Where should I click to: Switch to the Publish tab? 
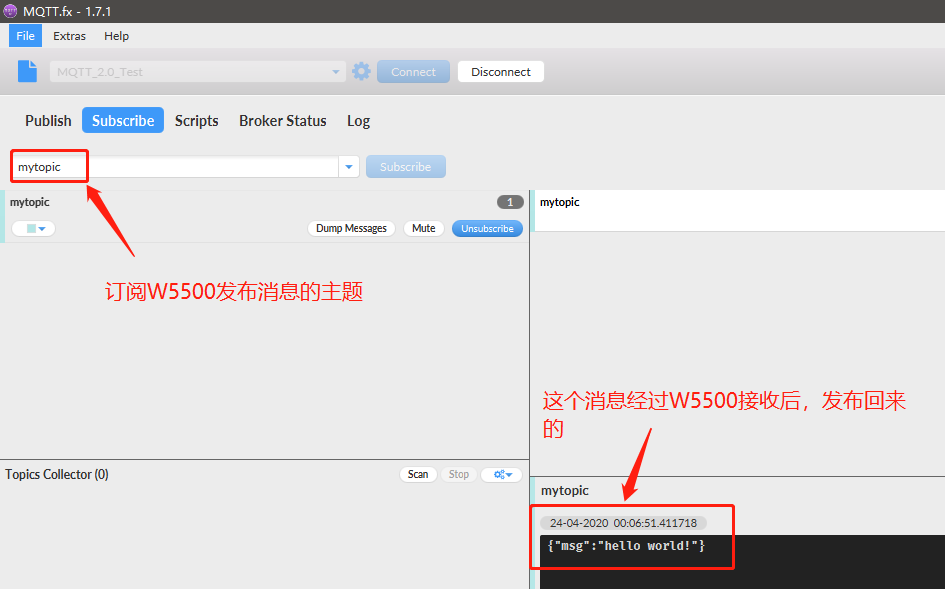(48, 121)
